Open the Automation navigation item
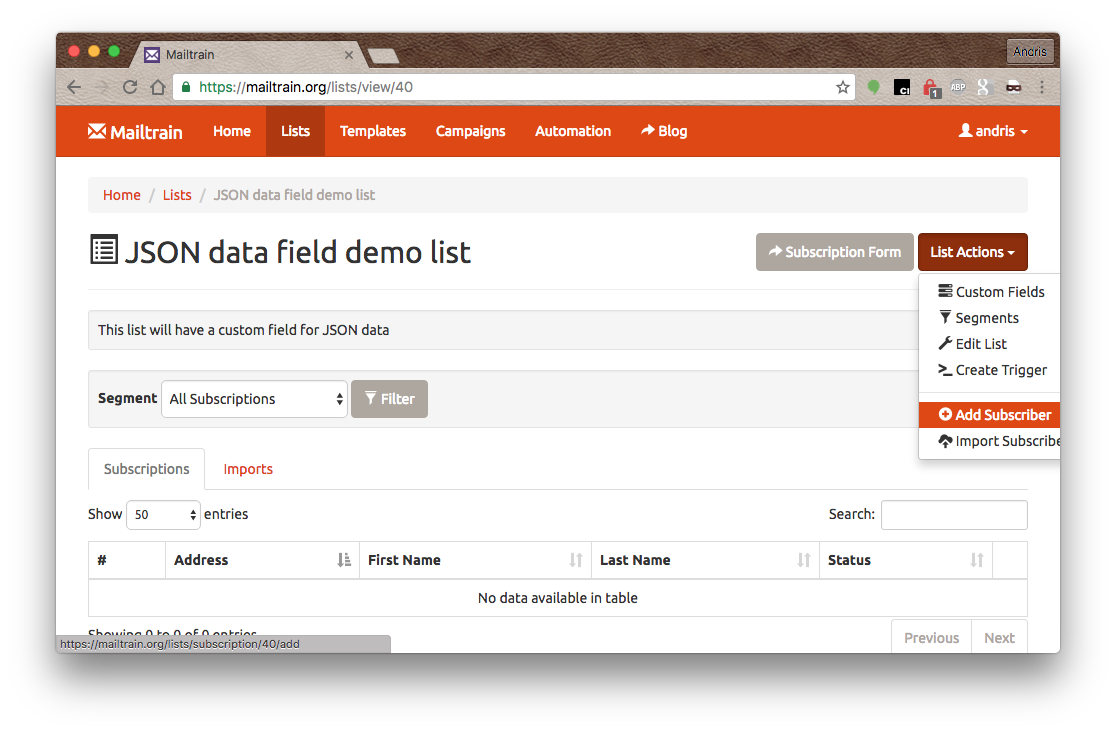Viewport: 1116px width, 733px height. [573, 131]
